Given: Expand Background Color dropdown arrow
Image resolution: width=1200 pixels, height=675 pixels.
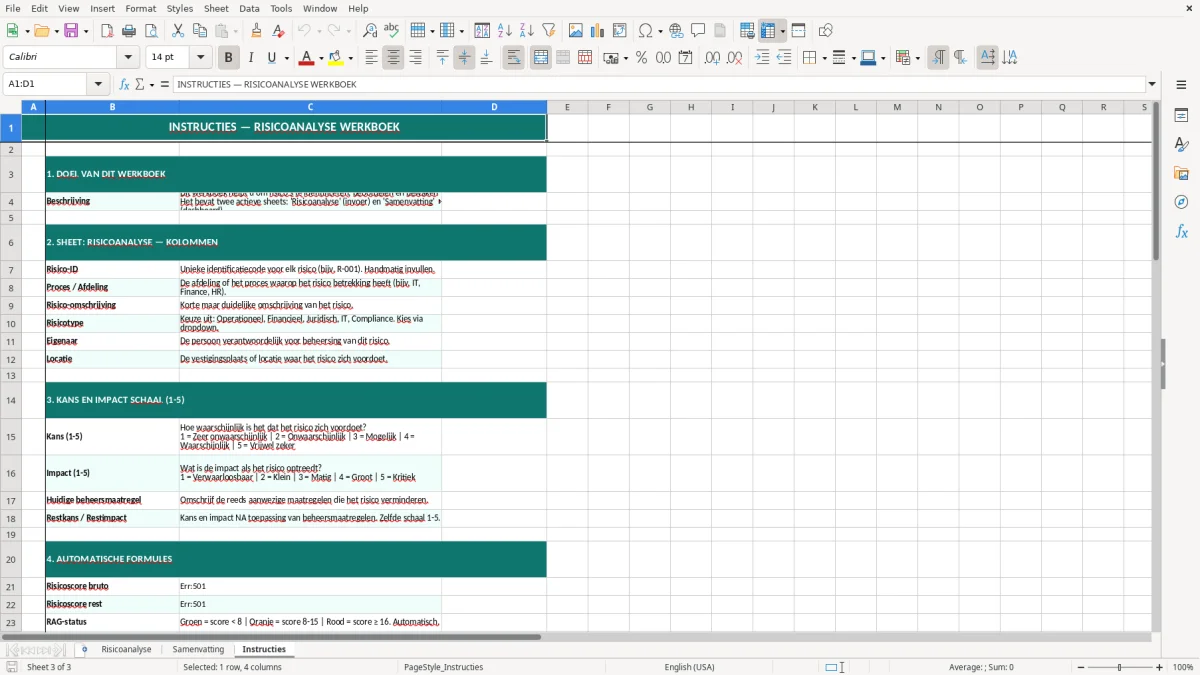Looking at the screenshot, I should [x=350, y=58].
